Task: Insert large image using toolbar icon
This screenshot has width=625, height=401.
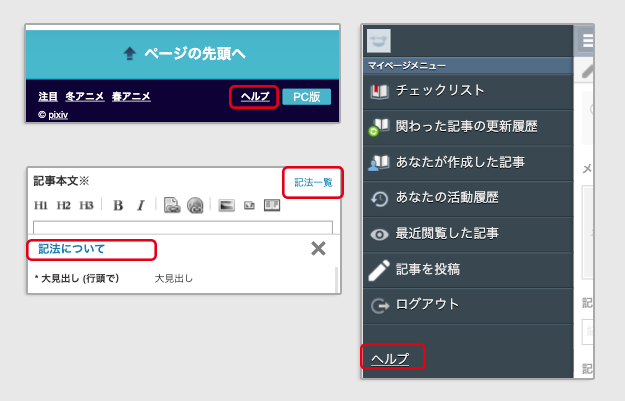Action: pyautogui.click(x=226, y=205)
